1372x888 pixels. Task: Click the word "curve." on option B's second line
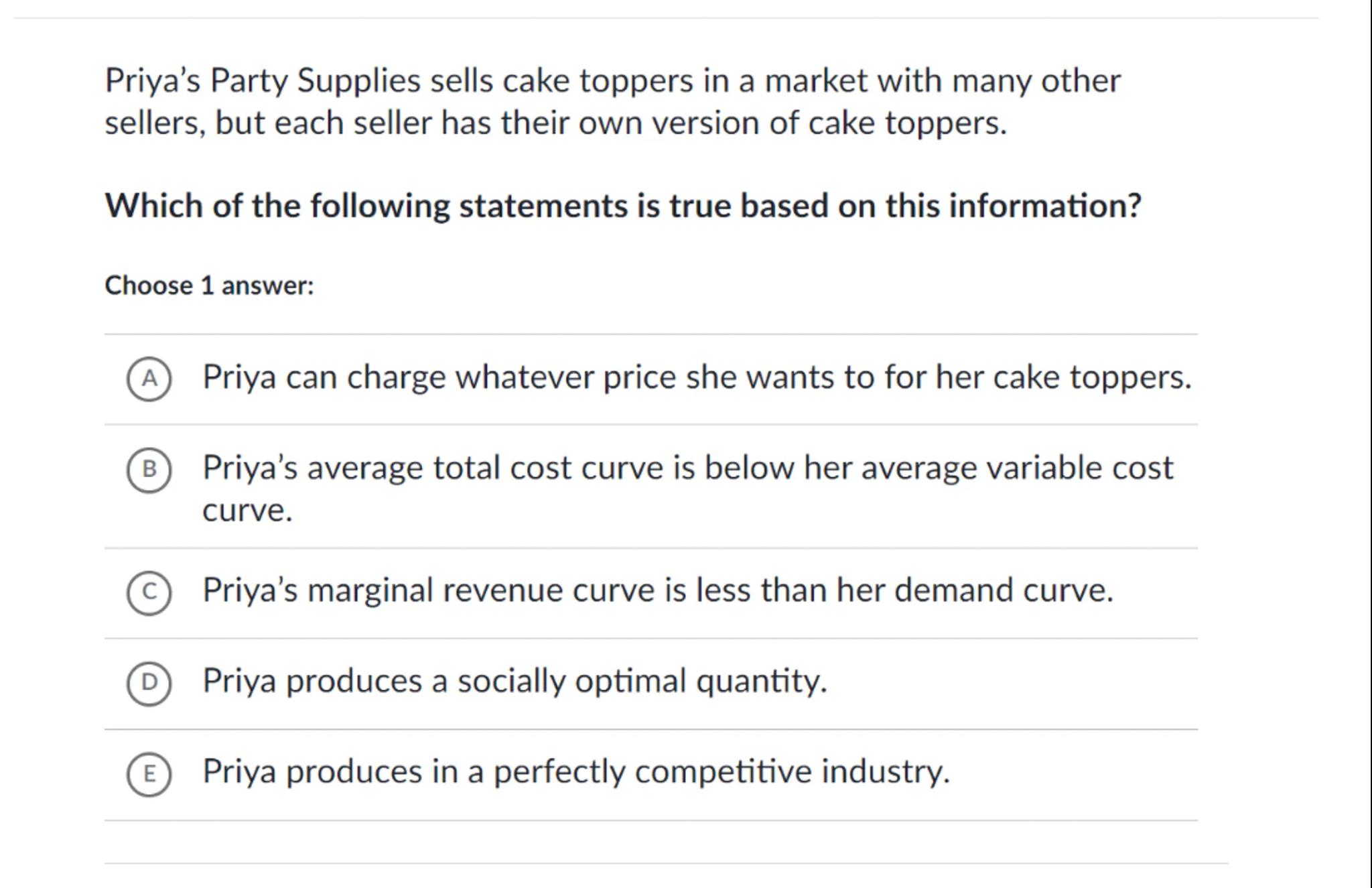247,511
